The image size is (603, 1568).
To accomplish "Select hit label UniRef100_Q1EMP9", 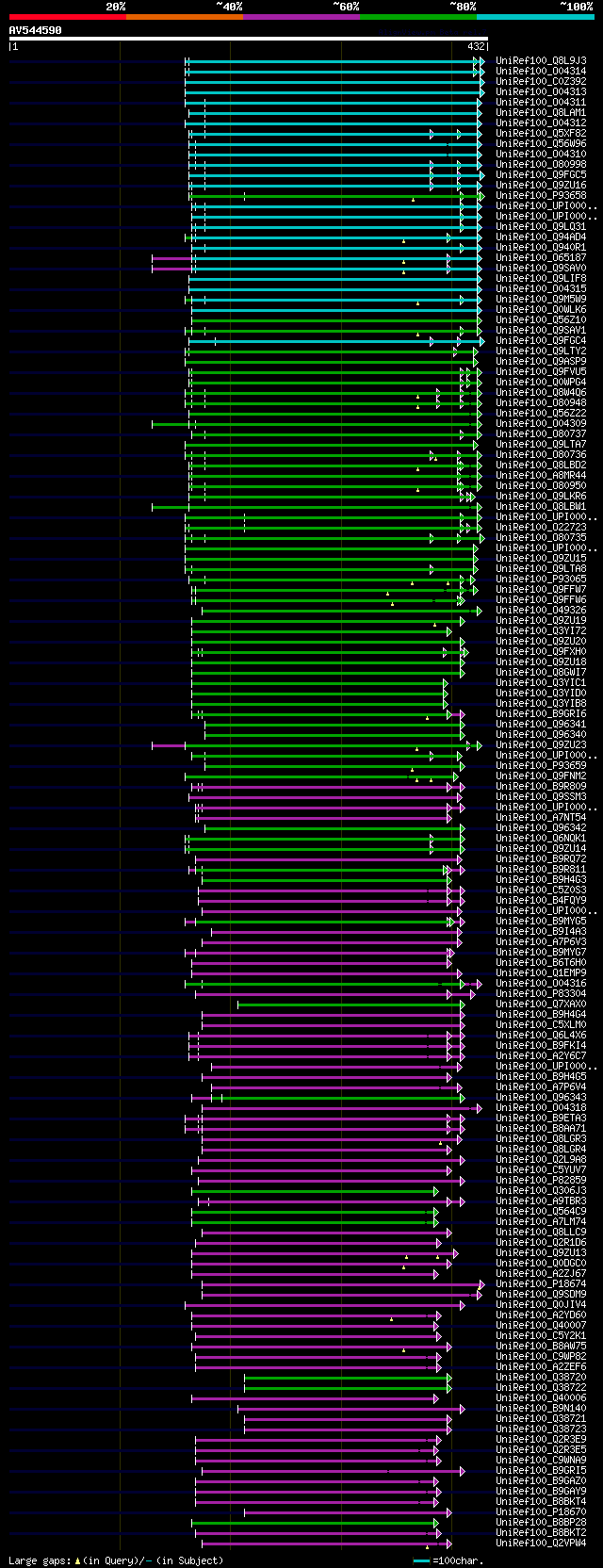I will (x=541, y=972).
